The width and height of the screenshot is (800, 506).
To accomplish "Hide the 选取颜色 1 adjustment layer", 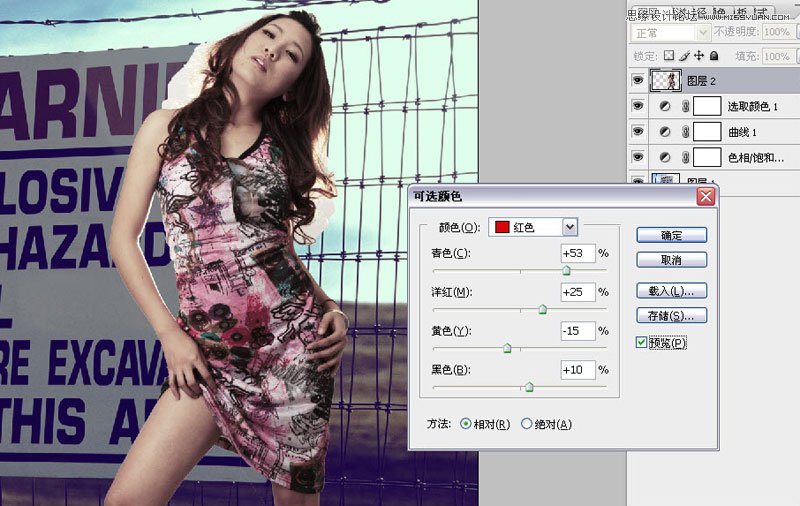I will 638,106.
